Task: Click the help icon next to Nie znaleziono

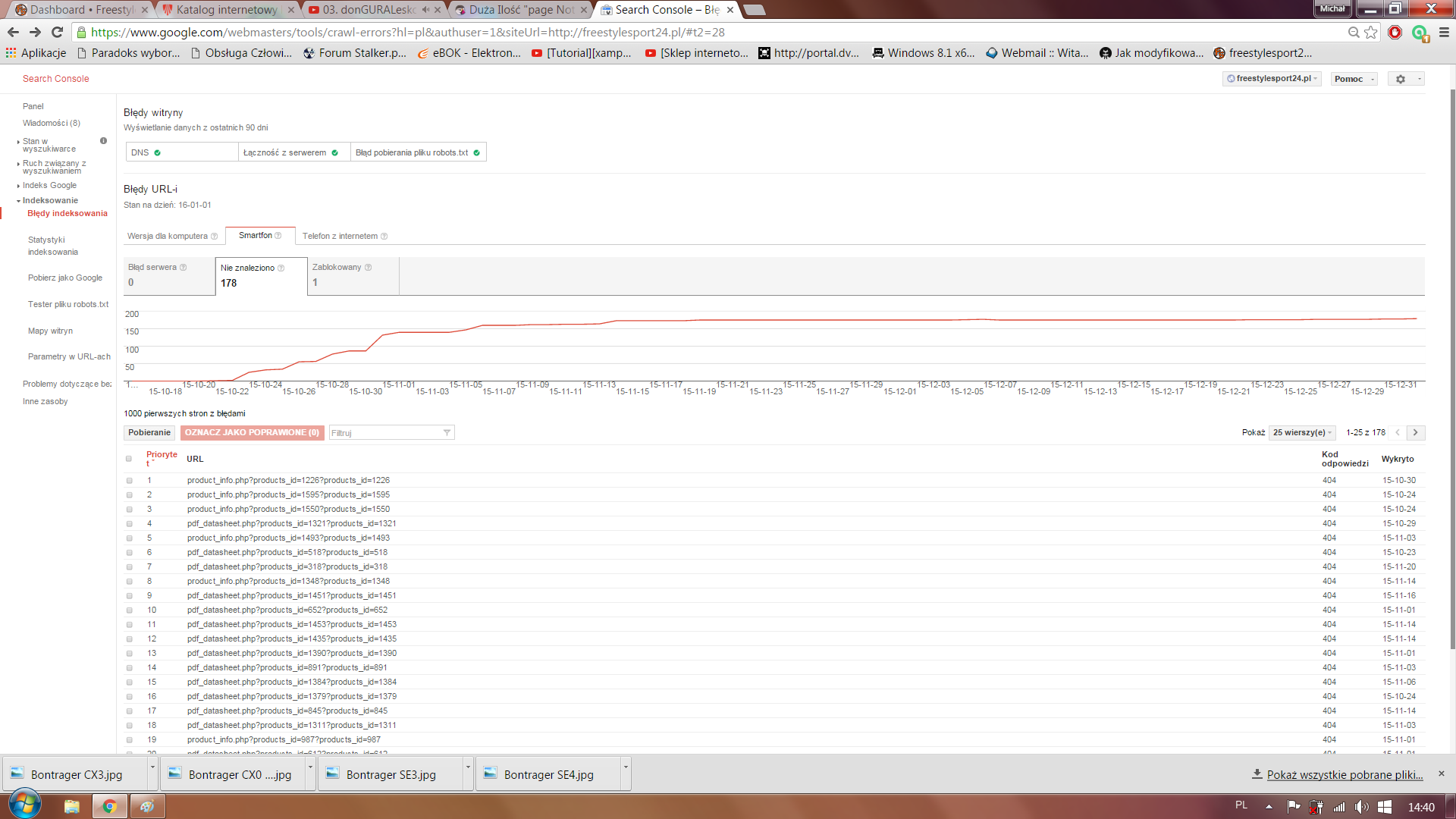Action: point(281,268)
